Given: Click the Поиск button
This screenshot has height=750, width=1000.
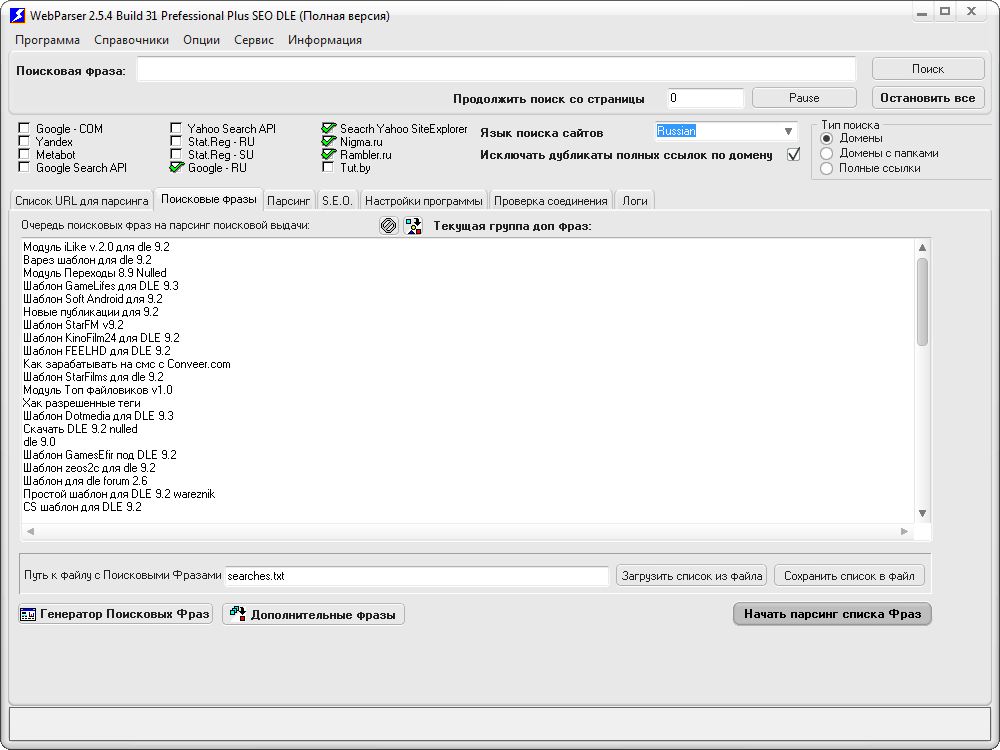Looking at the screenshot, I should [928, 69].
